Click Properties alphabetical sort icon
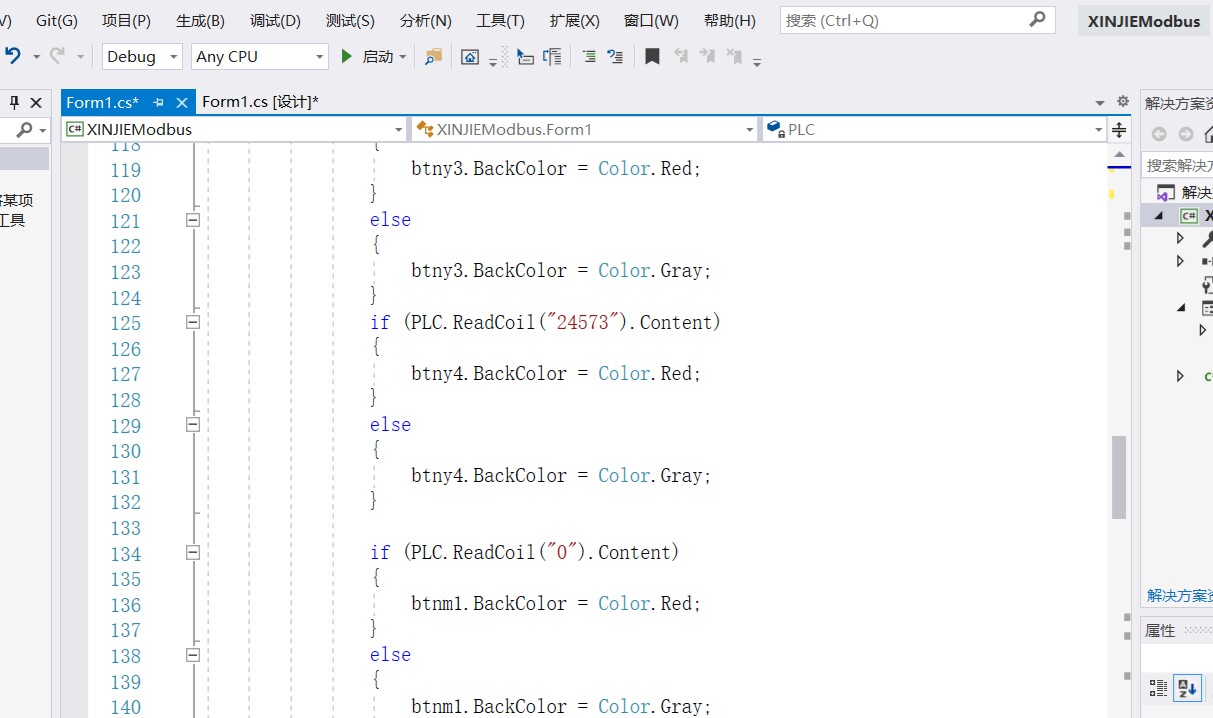Screen dimensions: 1213x718 tap(1187, 688)
